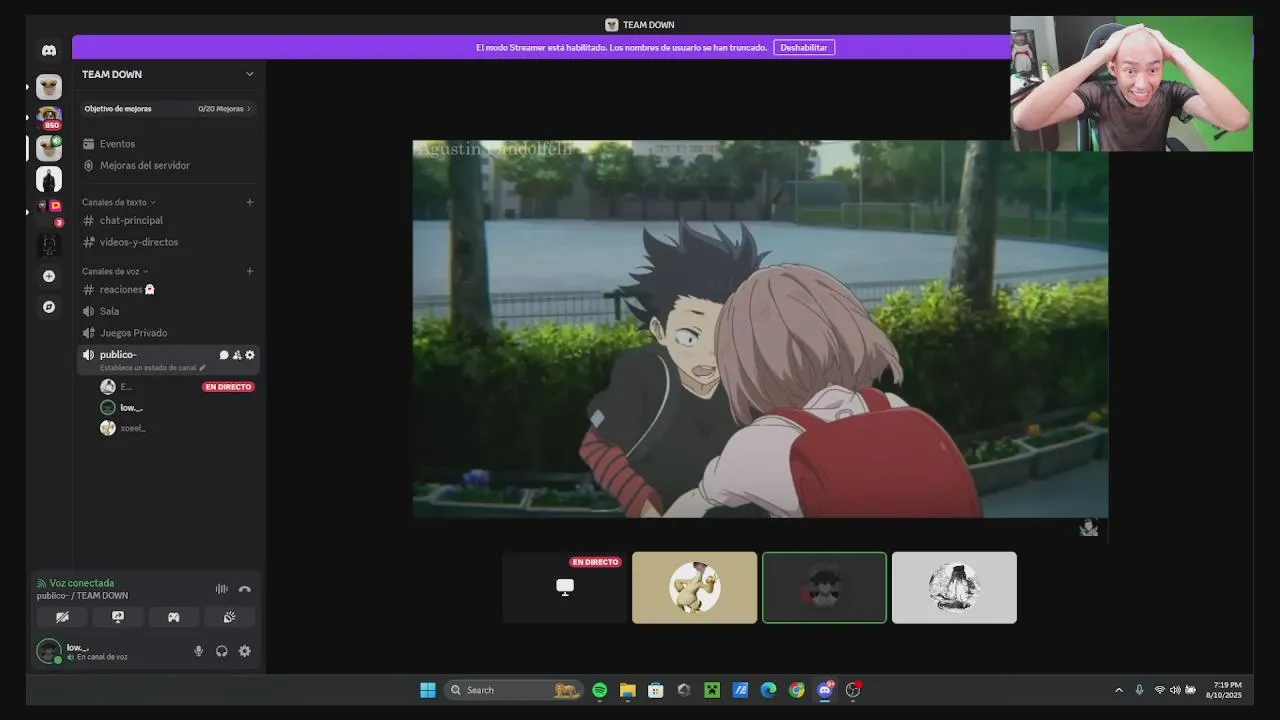Create a text channel with the plus
This screenshot has height=720, width=1280.
pyautogui.click(x=250, y=202)
